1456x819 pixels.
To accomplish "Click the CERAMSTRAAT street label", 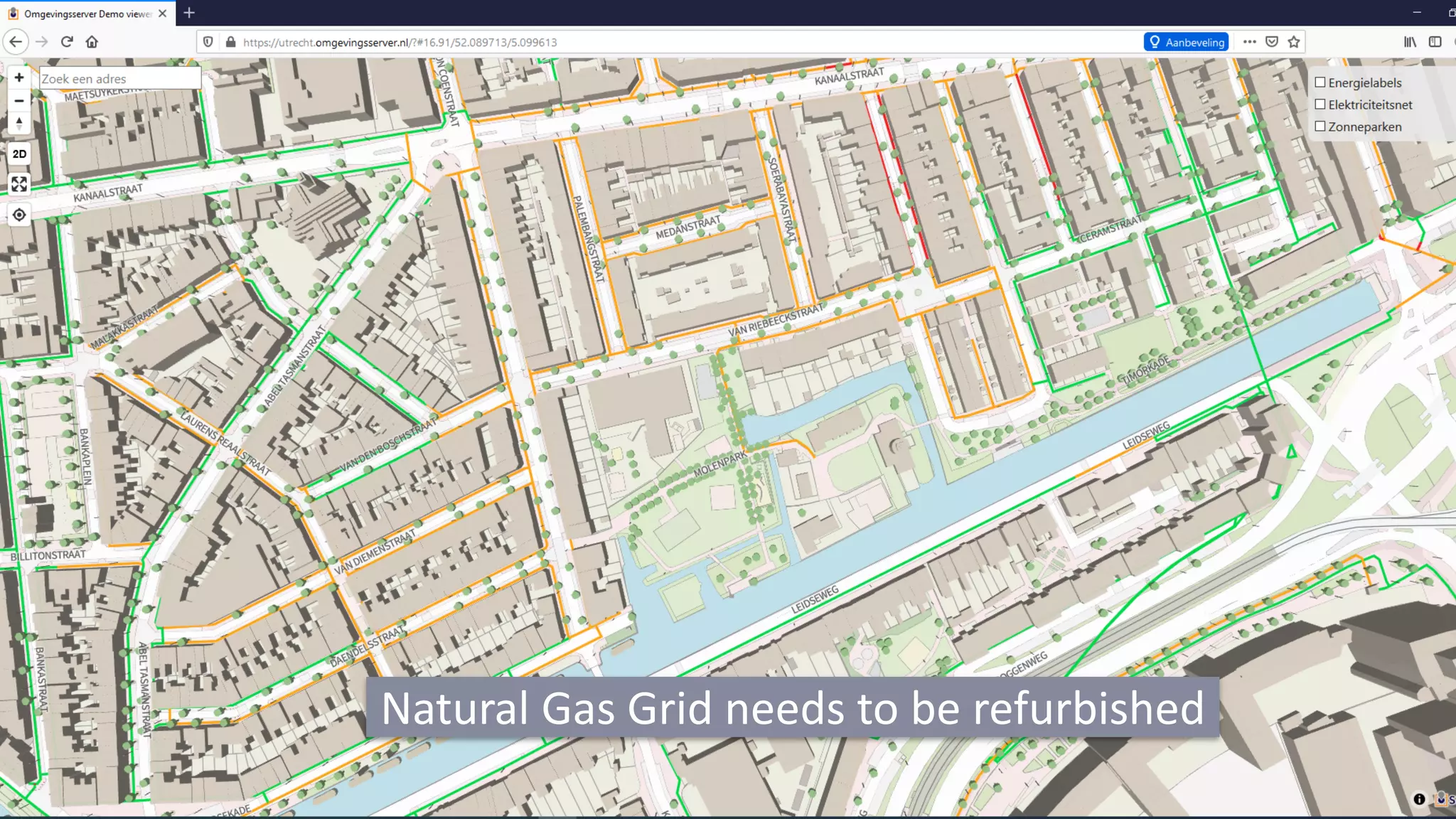I will click(x=1110, y=229).
